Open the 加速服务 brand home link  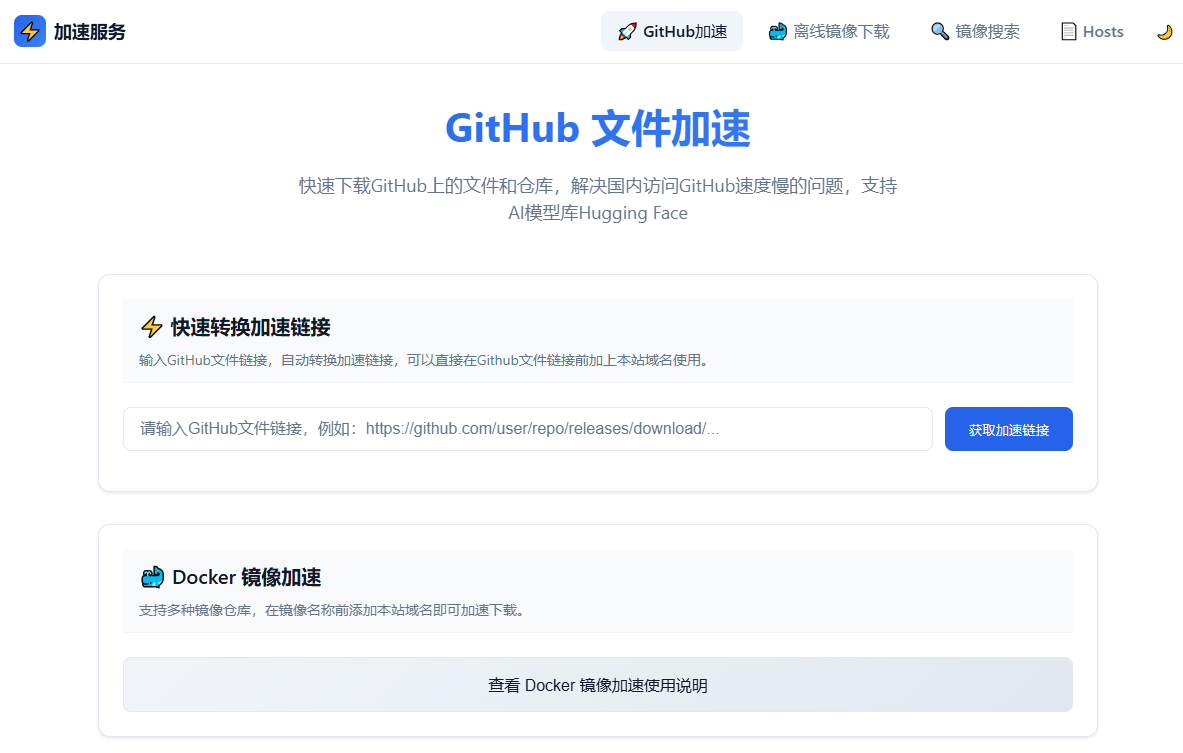pos(89,32)
